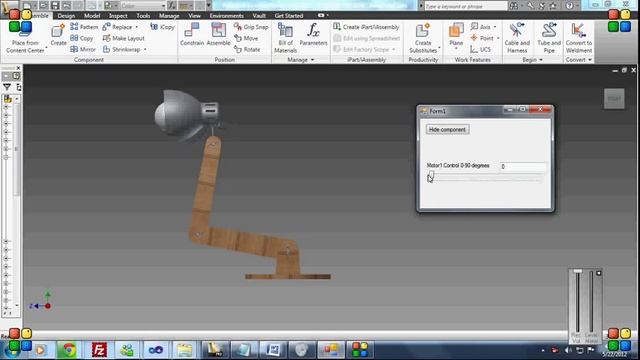Activate the Constrain tool
640x360 pixels.
(x=192, y=34)
